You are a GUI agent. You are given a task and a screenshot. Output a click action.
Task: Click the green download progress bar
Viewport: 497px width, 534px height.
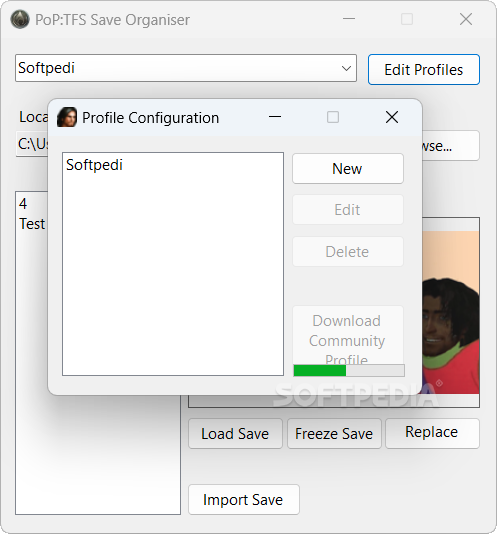[x=349, y=371]
